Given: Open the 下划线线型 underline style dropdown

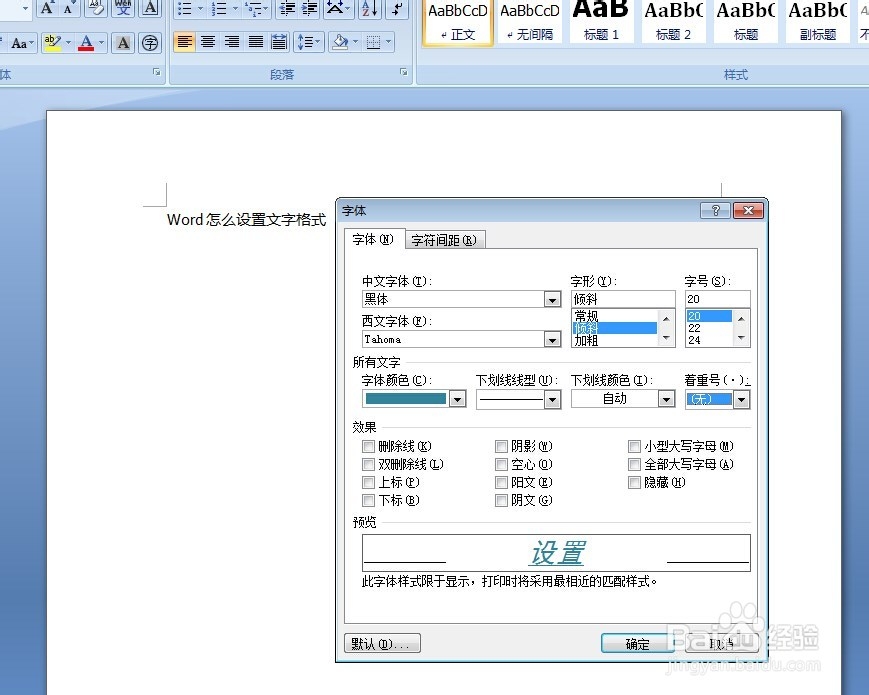Looking at the screenshot, I should 552,399.
